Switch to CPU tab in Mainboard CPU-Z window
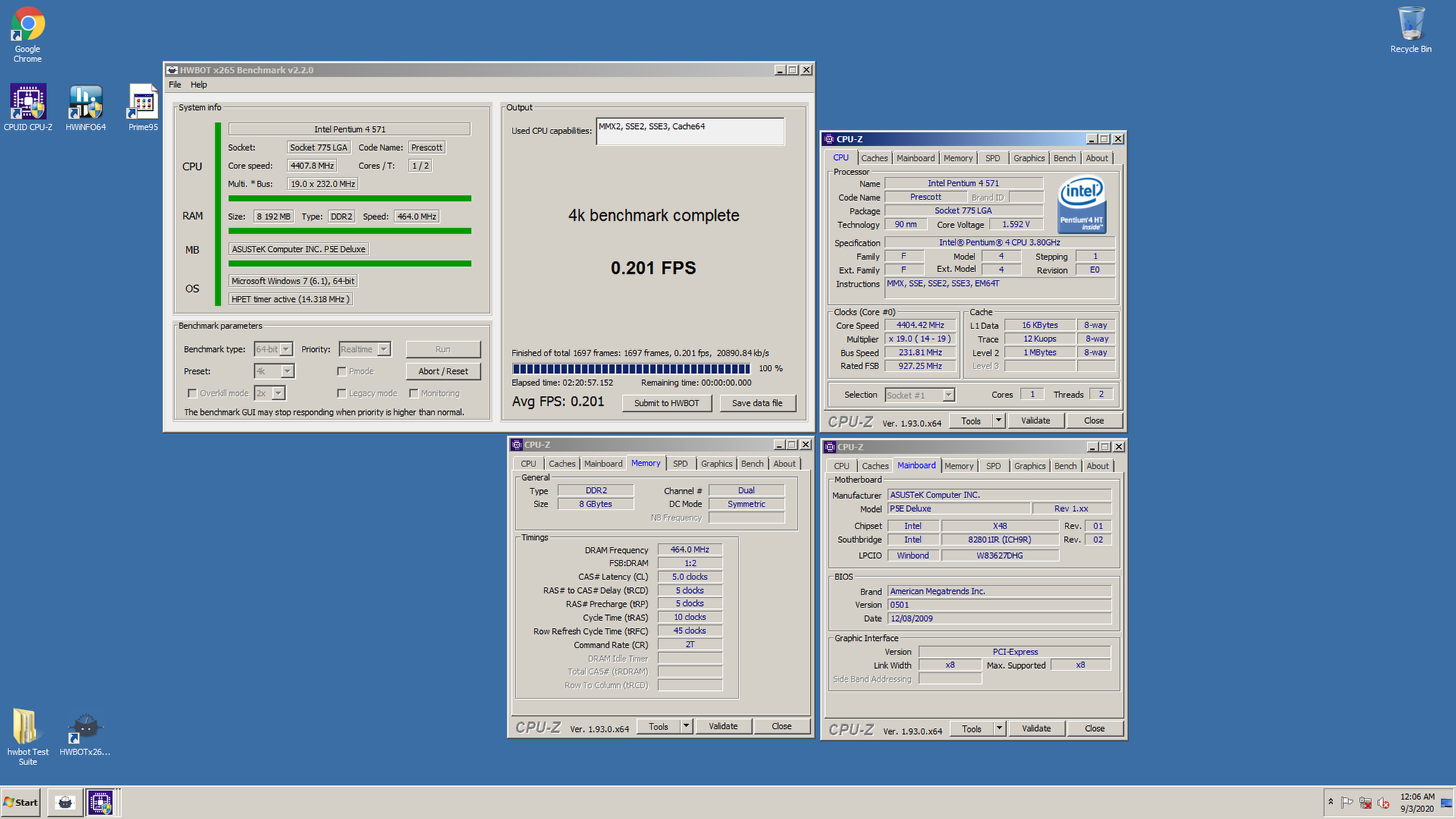This screenshot has width=1456, height=819. coord(841,466)
